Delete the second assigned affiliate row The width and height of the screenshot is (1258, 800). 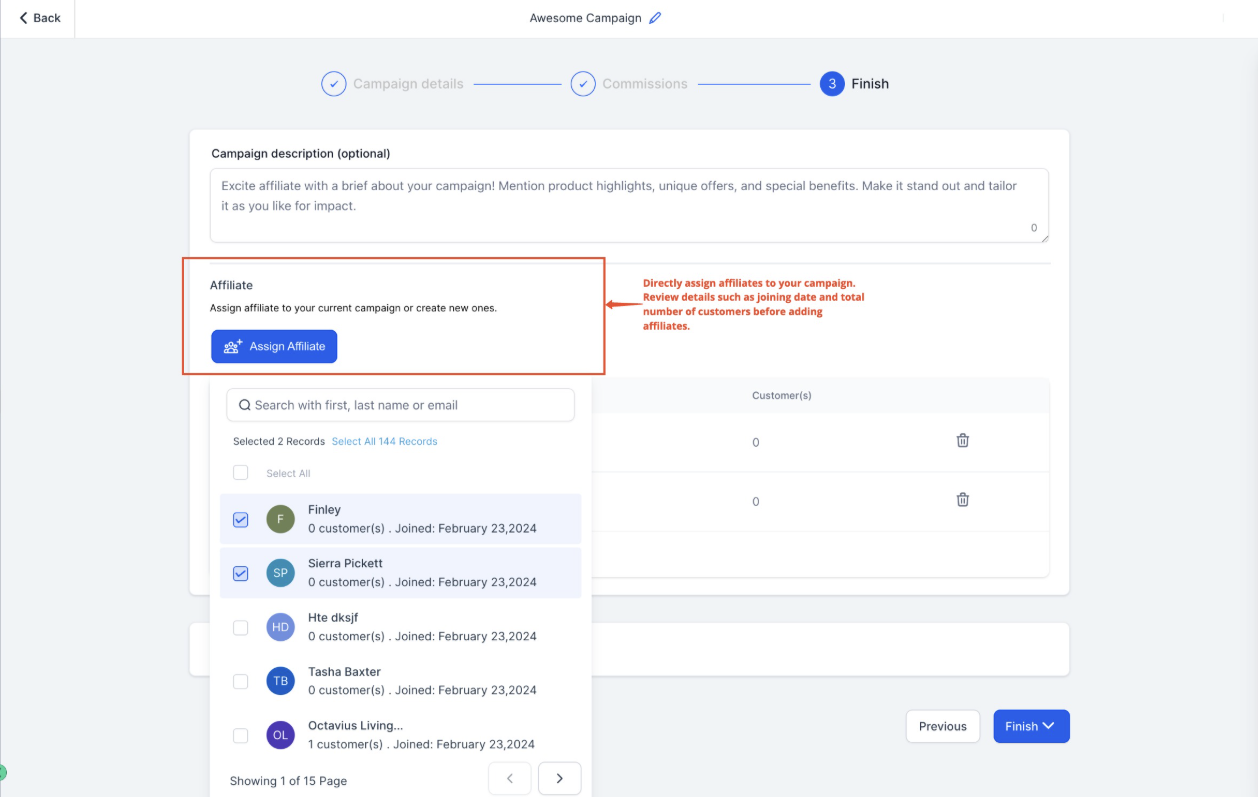[x=963, y=499]
